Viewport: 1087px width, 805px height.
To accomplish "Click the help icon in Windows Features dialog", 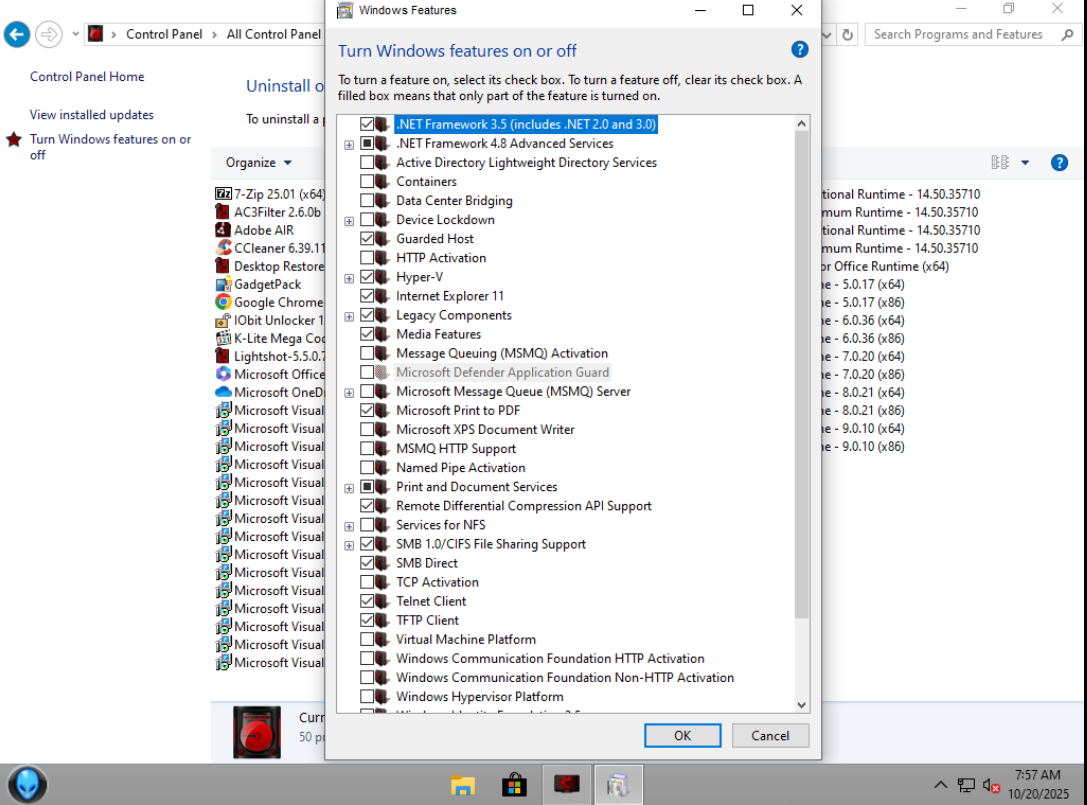I will tap(799, 50).
